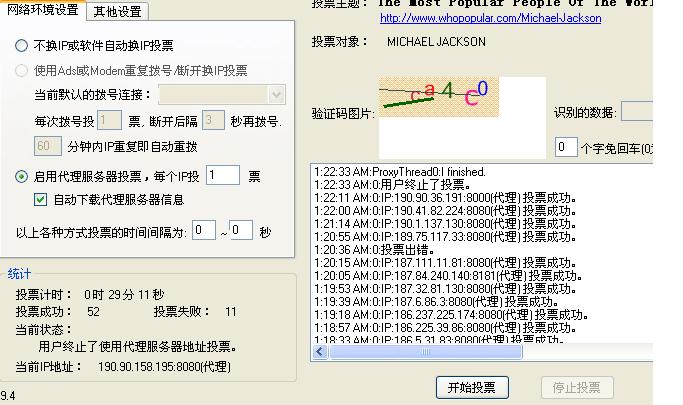Screen dimensions: 683x405
Task: Click the votes-per-IP input field
Action: (222, 176)
